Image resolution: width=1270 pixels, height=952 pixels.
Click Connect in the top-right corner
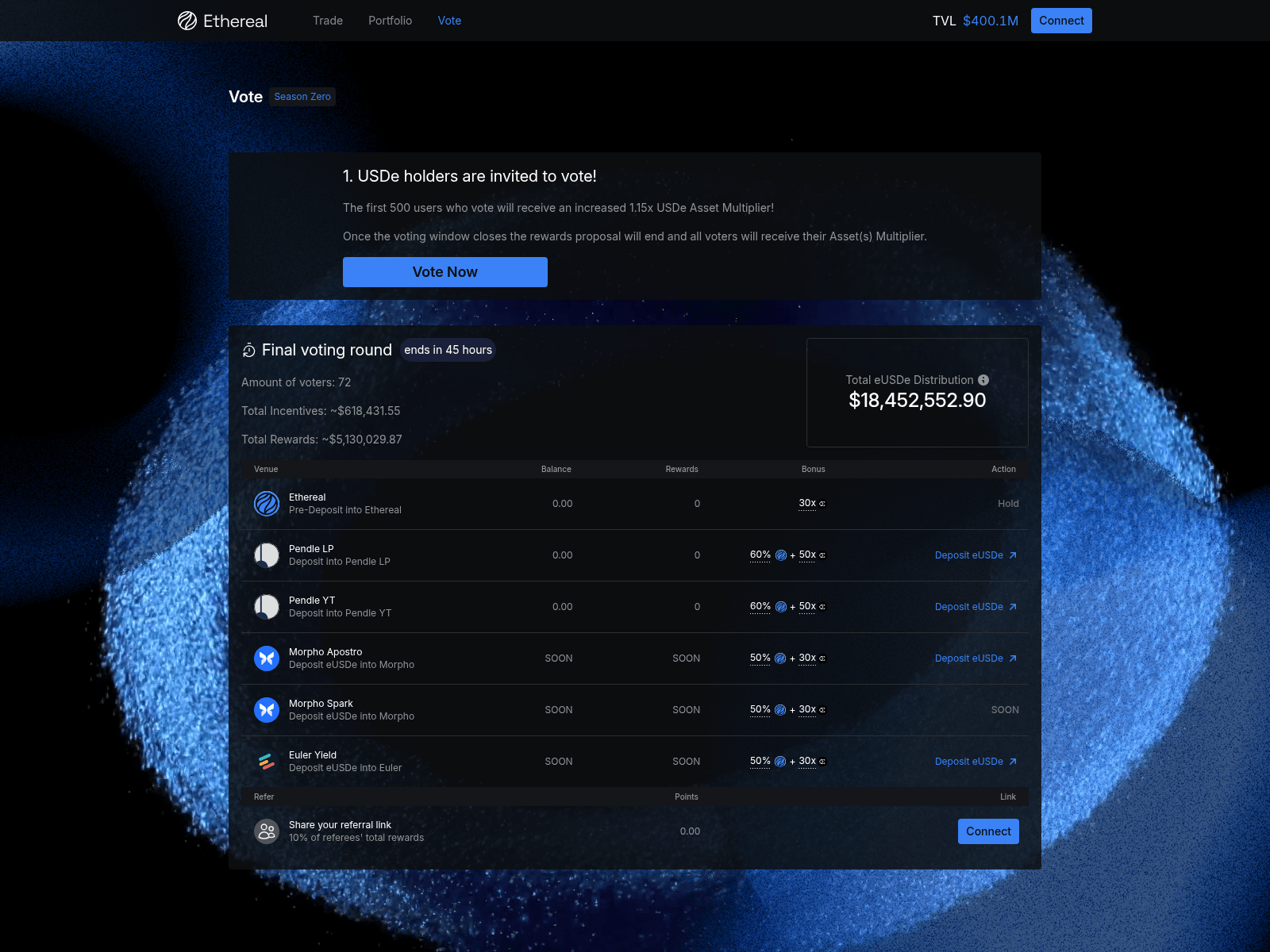click(x=1061, y=21)
